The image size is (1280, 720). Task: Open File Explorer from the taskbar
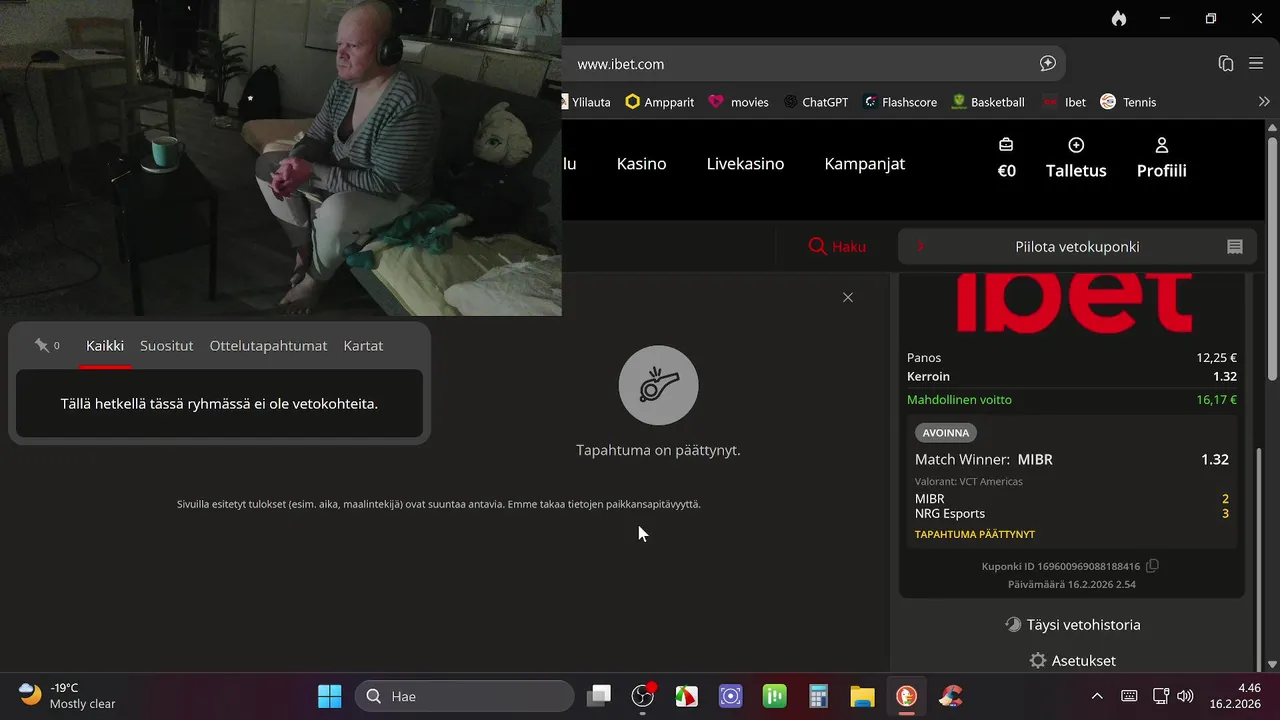(863, 696)
